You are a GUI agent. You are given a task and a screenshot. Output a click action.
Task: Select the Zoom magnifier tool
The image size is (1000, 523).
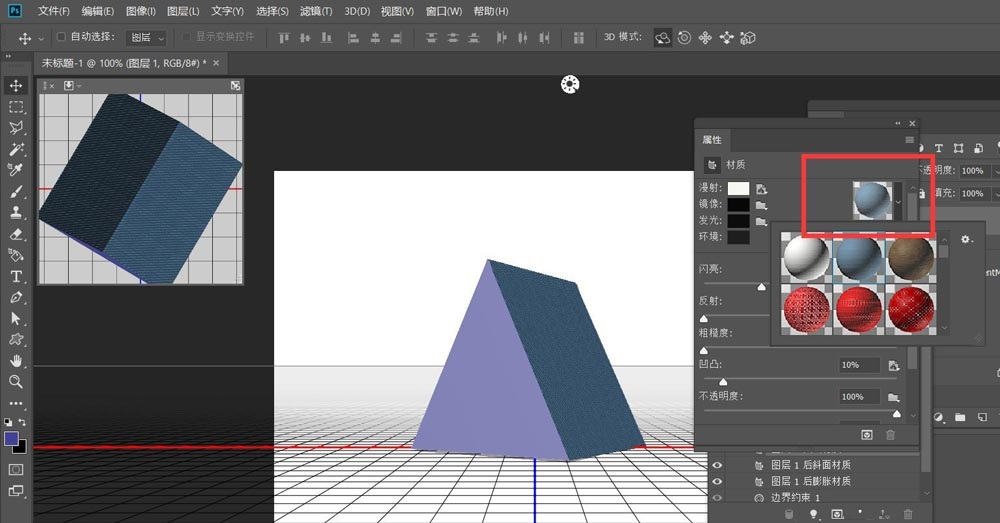(x=16, y=381)
